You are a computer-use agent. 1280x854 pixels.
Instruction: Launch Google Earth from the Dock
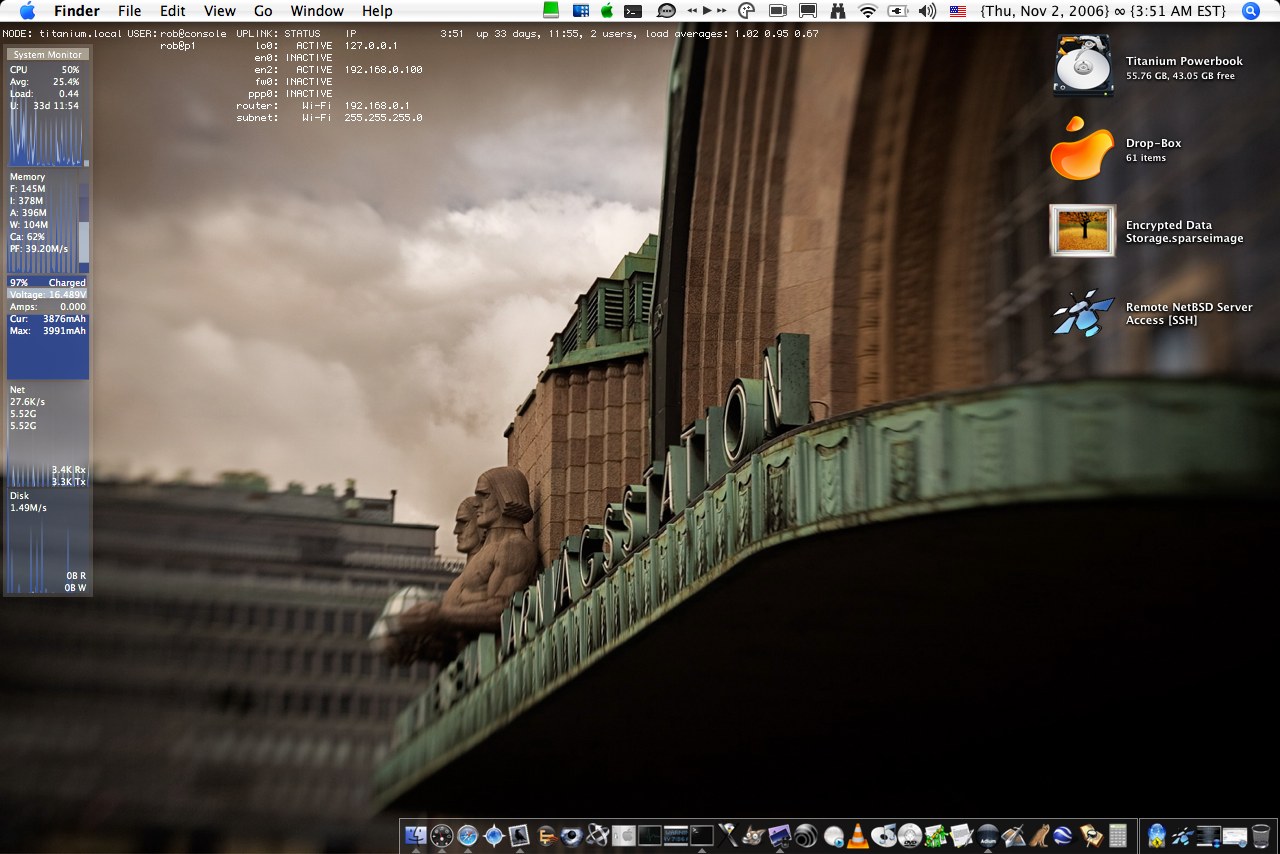pos(1063,836)
